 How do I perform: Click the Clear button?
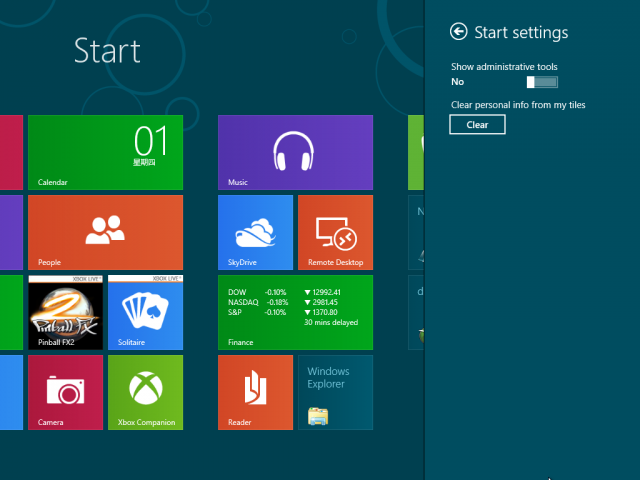[x=477, y=124]
